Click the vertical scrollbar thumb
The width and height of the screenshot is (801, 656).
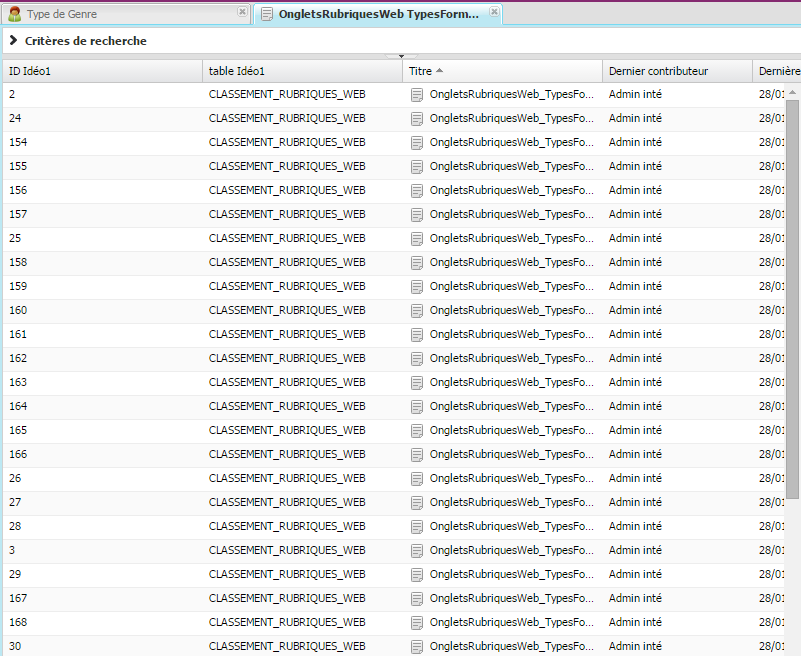[792, 300]
